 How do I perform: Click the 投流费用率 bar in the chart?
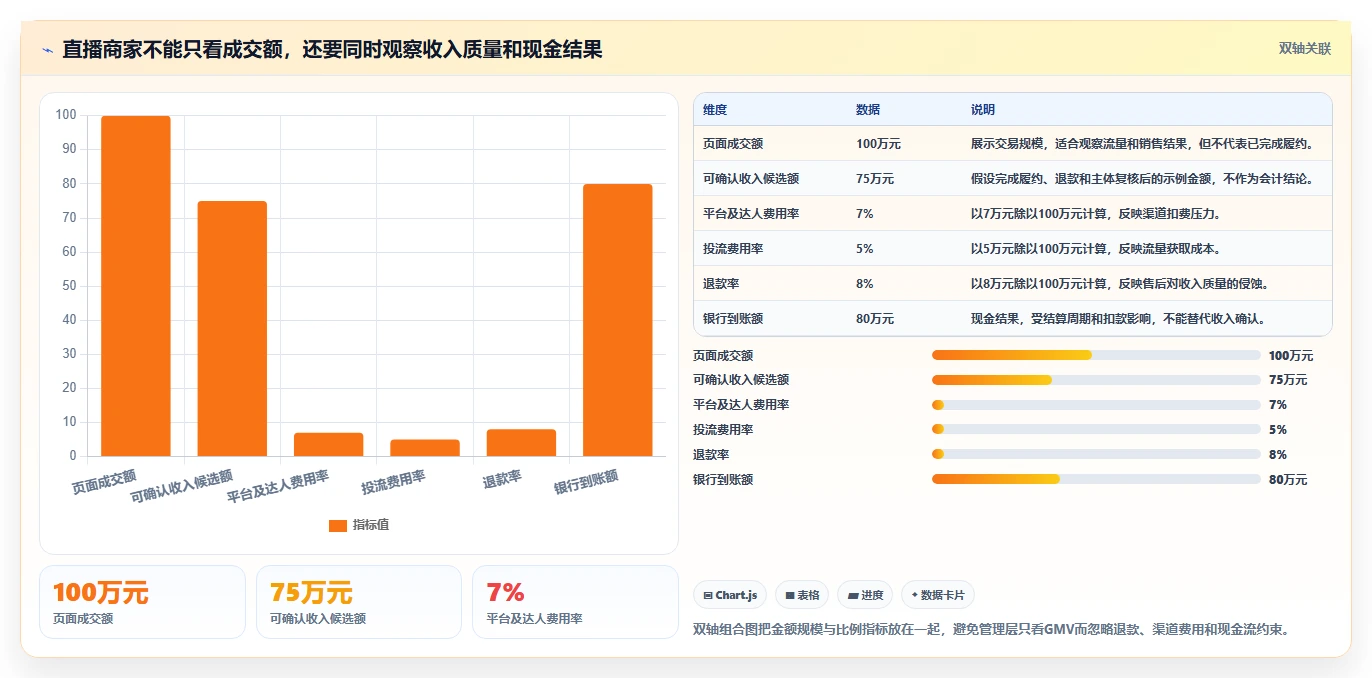425,448
